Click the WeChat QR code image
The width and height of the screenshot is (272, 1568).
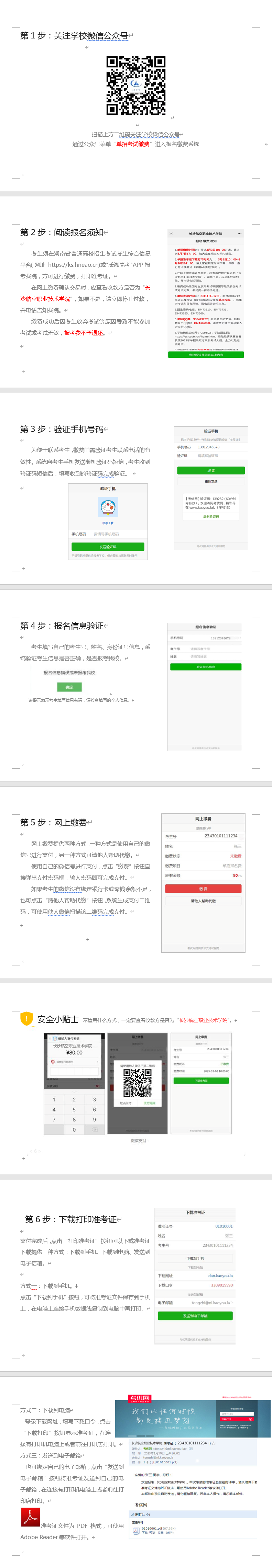coord(136,86)
